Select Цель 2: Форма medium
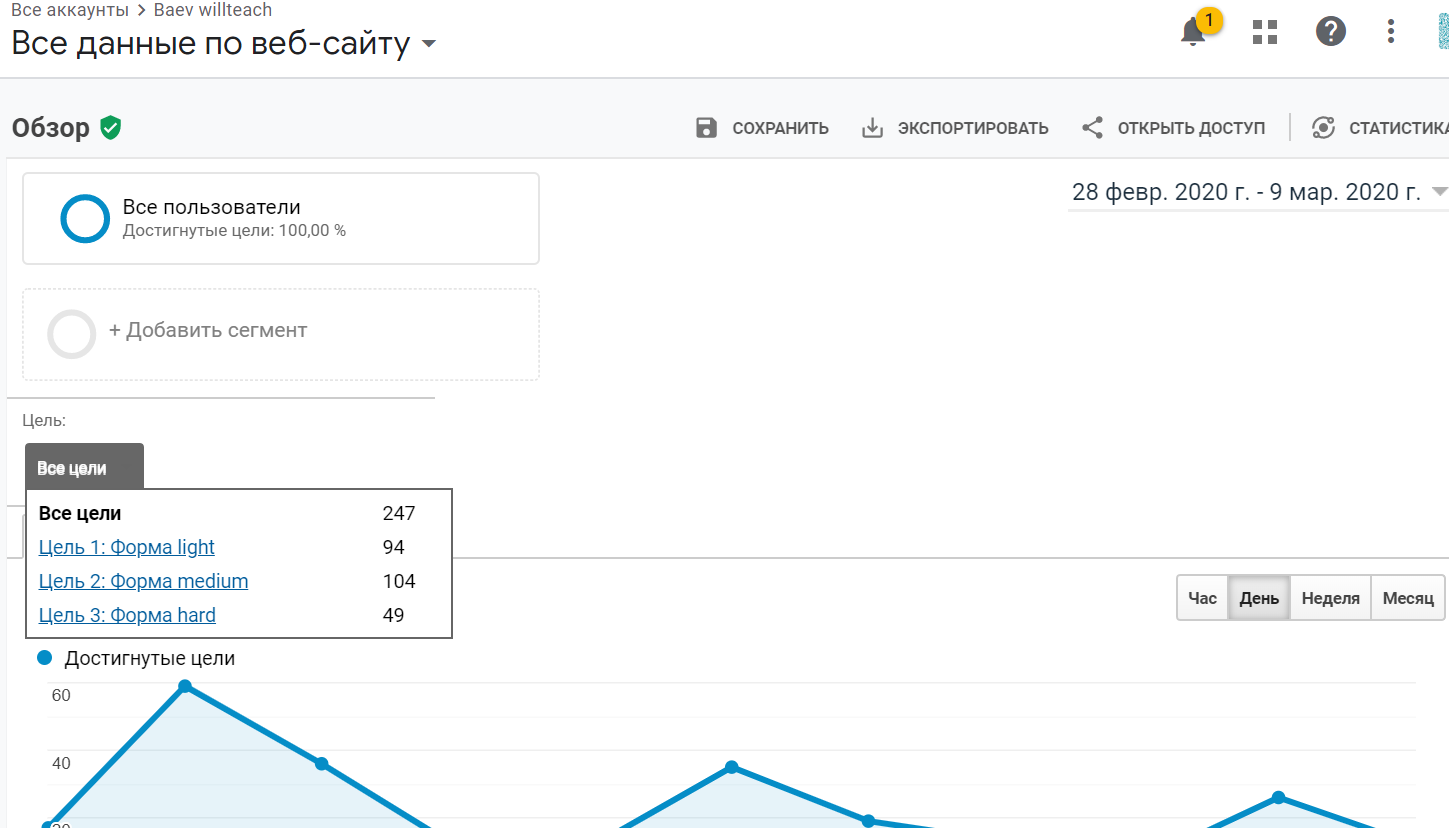This screenshot has width=1449, height=828. [x=143, y=581]
